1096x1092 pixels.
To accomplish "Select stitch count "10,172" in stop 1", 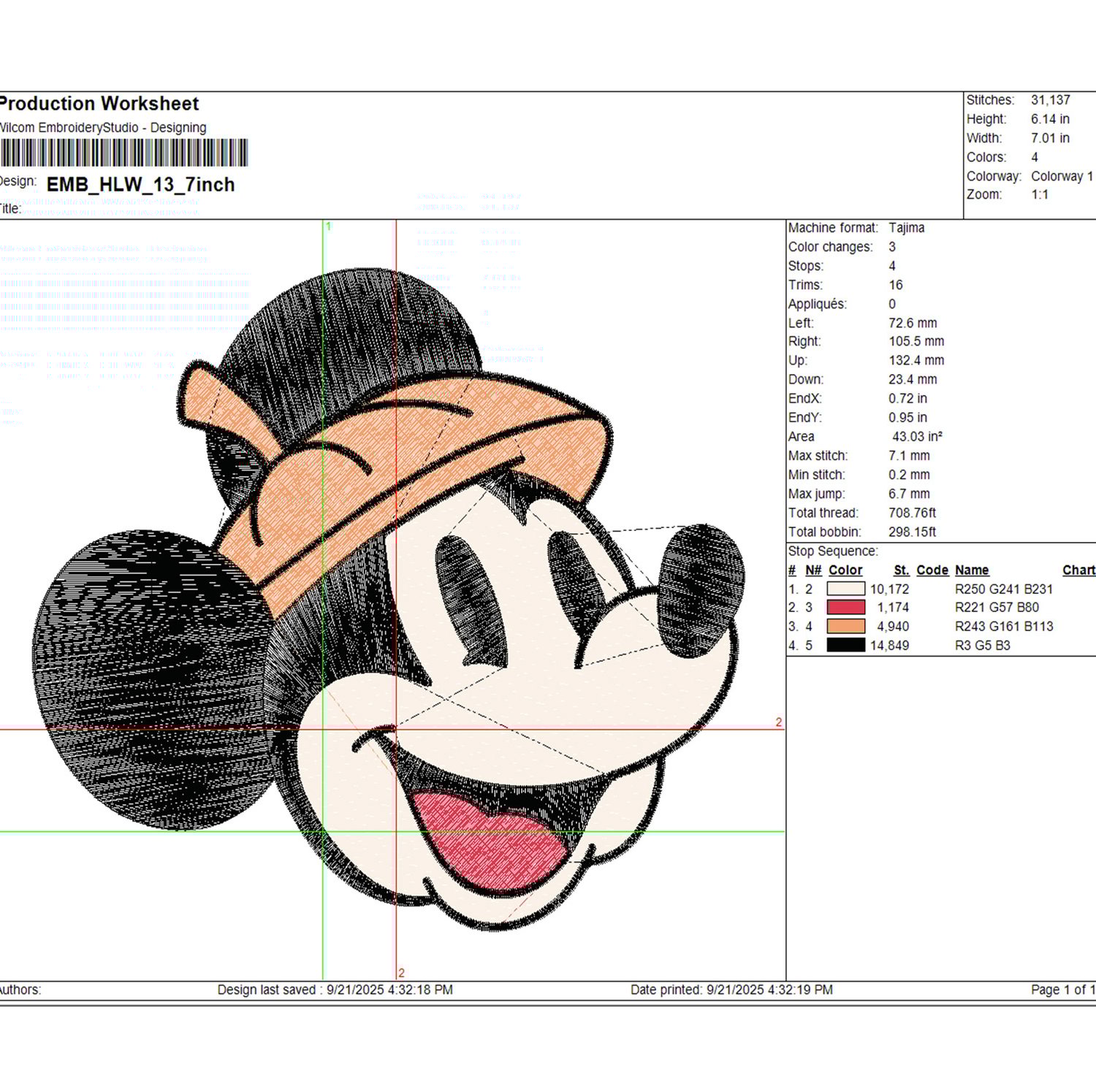I will pos(889,589).
